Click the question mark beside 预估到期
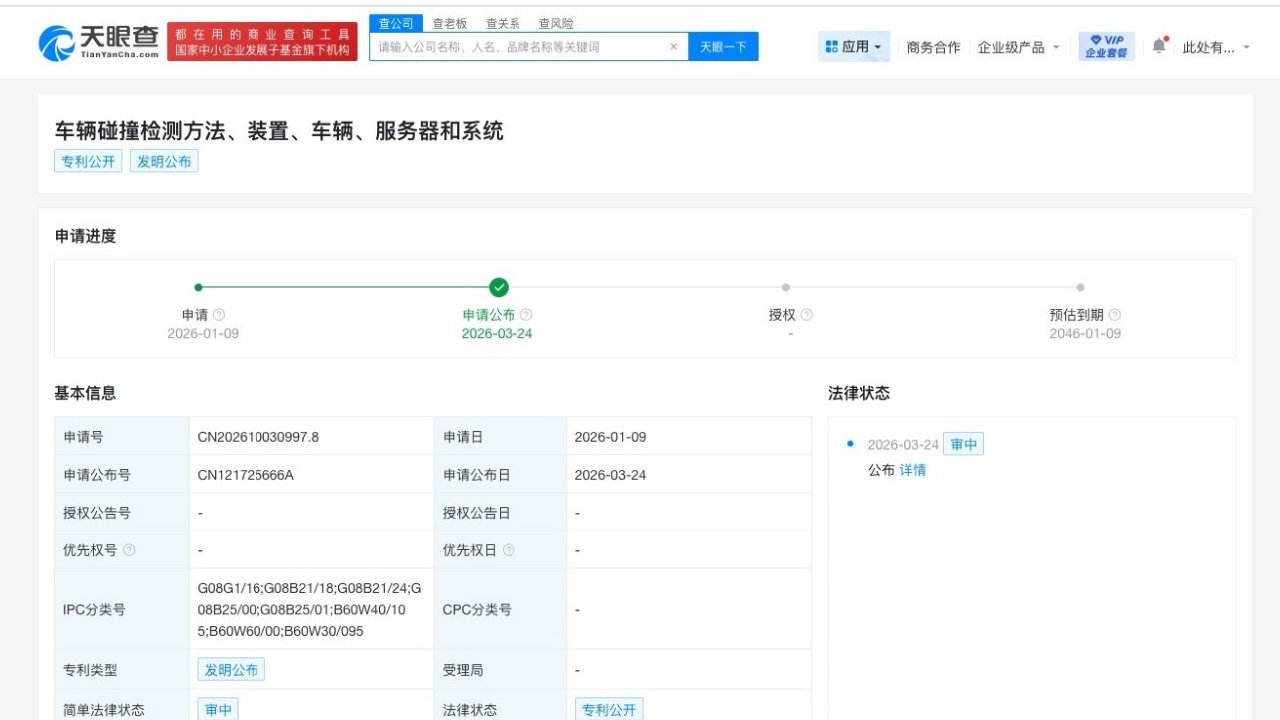The height and width of the screenshot is (720, 1280). coord(1115,314)
